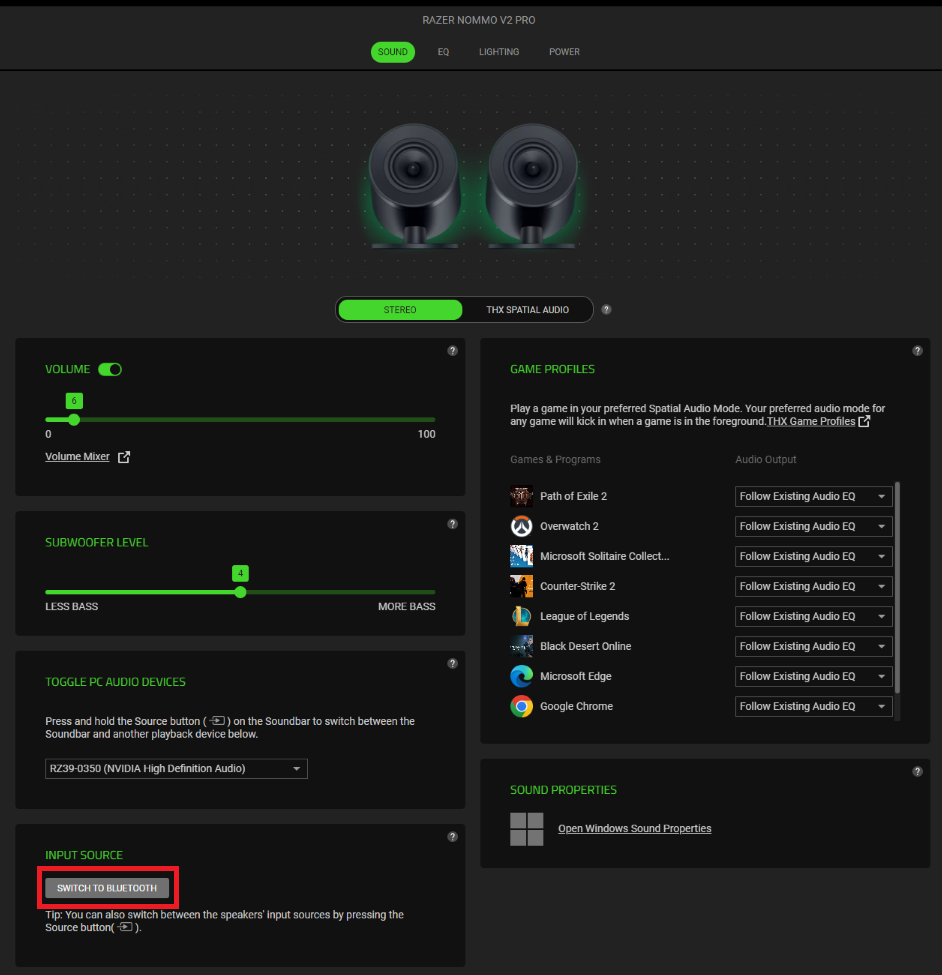
Task: Open the Windows logo in Sound Properties
Action: pos(526,828)
